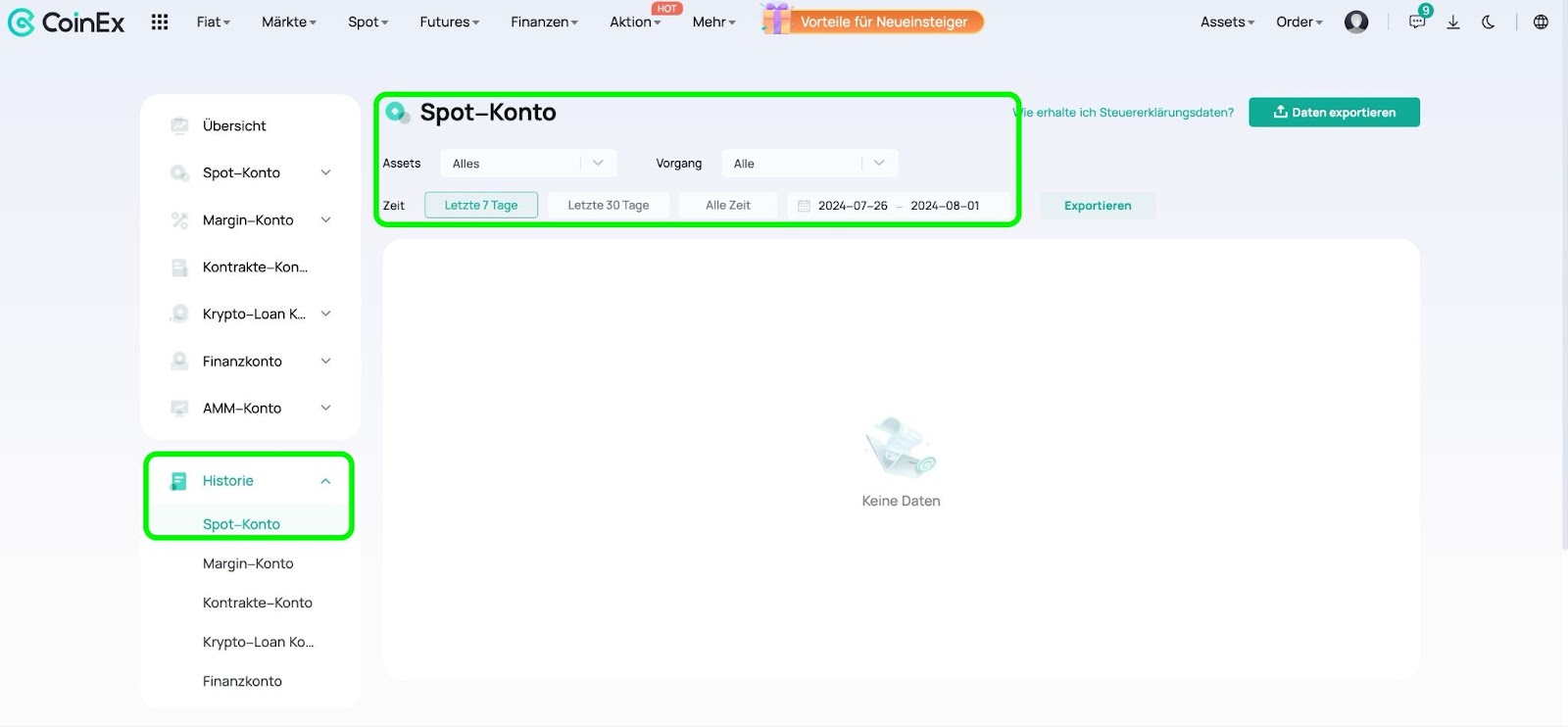Select Letzte 30 Tage filter

pos(609,206)
